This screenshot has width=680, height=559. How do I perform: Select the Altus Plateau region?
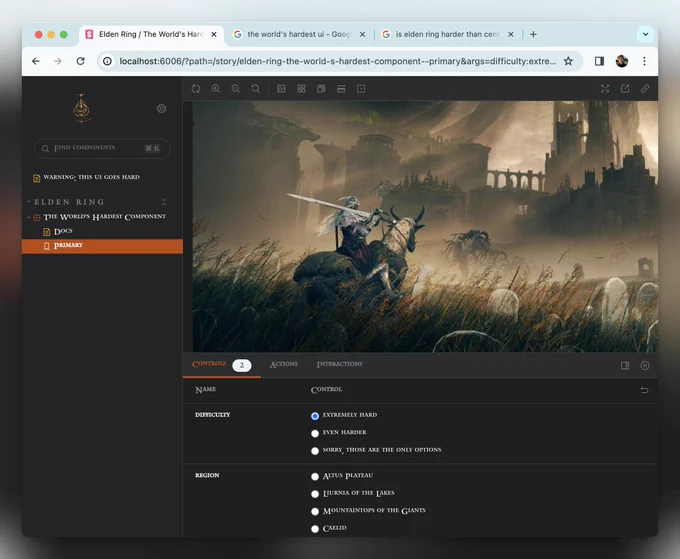point(315,476)
